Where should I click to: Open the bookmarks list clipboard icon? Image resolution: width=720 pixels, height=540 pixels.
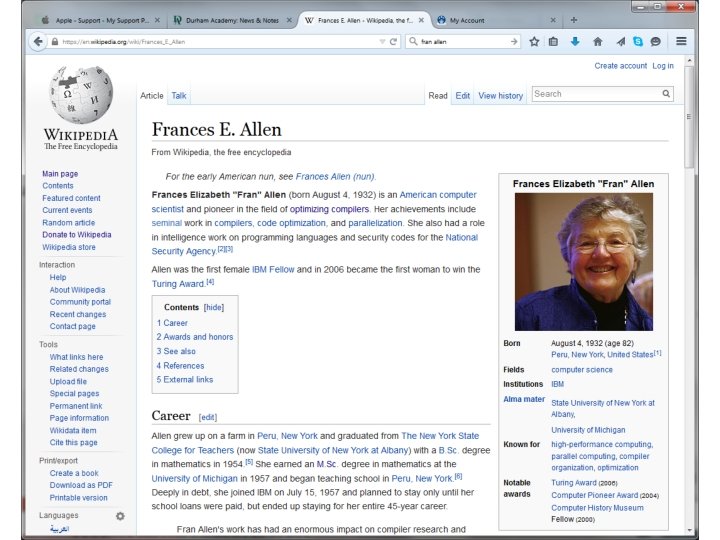click(553, 41)
